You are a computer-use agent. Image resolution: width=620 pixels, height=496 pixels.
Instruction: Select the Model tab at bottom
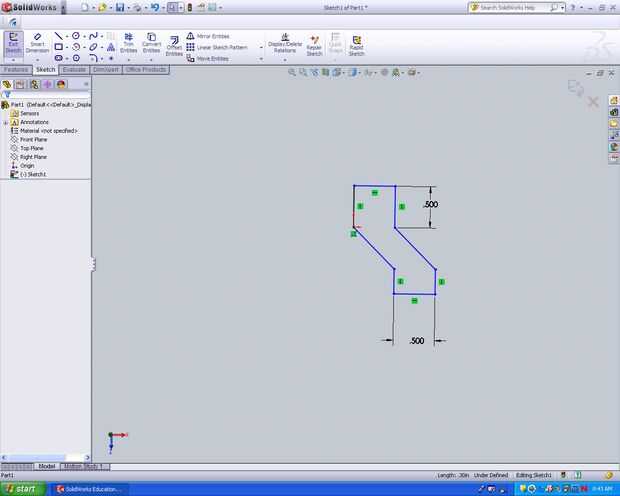[47, 466]
